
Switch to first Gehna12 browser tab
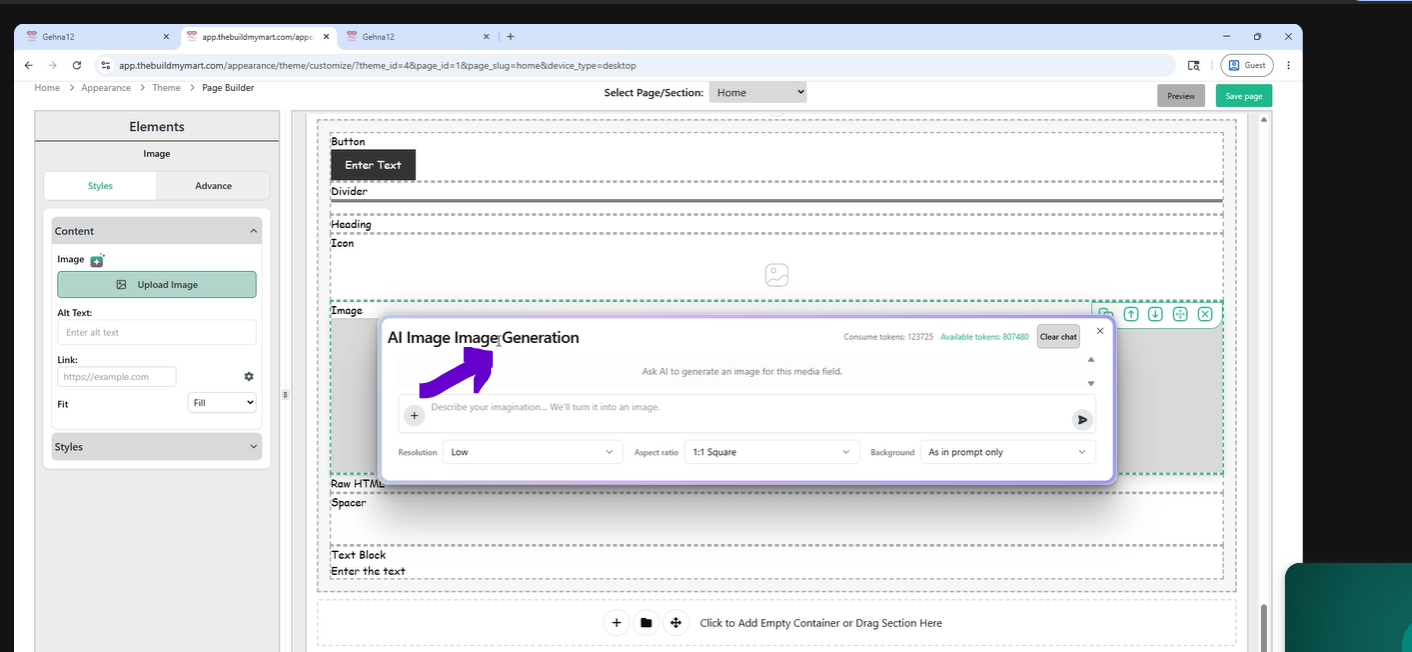pyautogui.click(x=98, y=37)
